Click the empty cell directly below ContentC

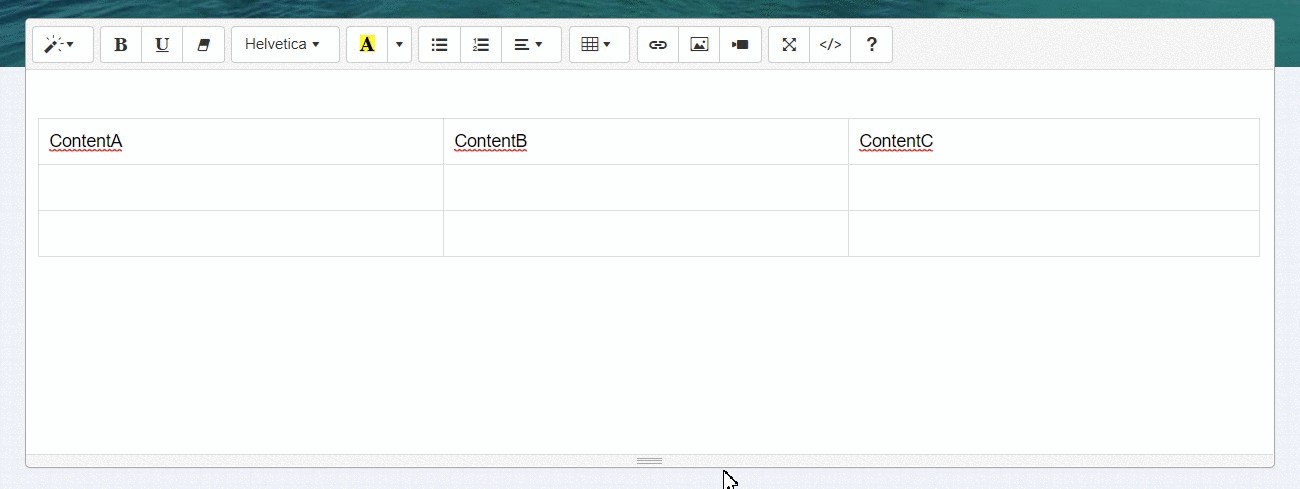click(x=1054, y=188)
